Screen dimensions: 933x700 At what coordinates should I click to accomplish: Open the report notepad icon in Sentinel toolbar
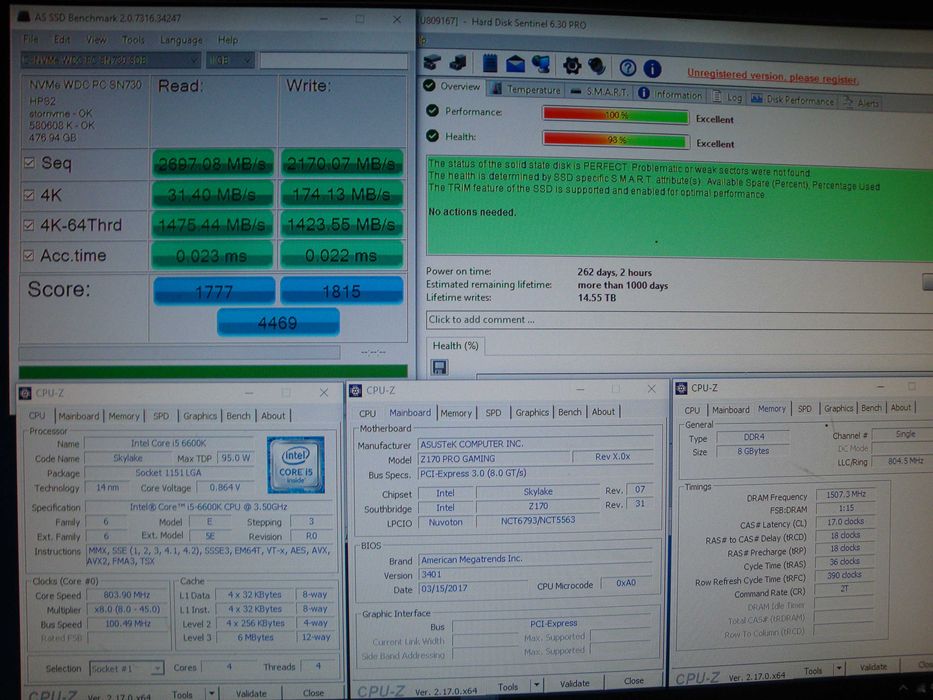click(x=490, y=62)
